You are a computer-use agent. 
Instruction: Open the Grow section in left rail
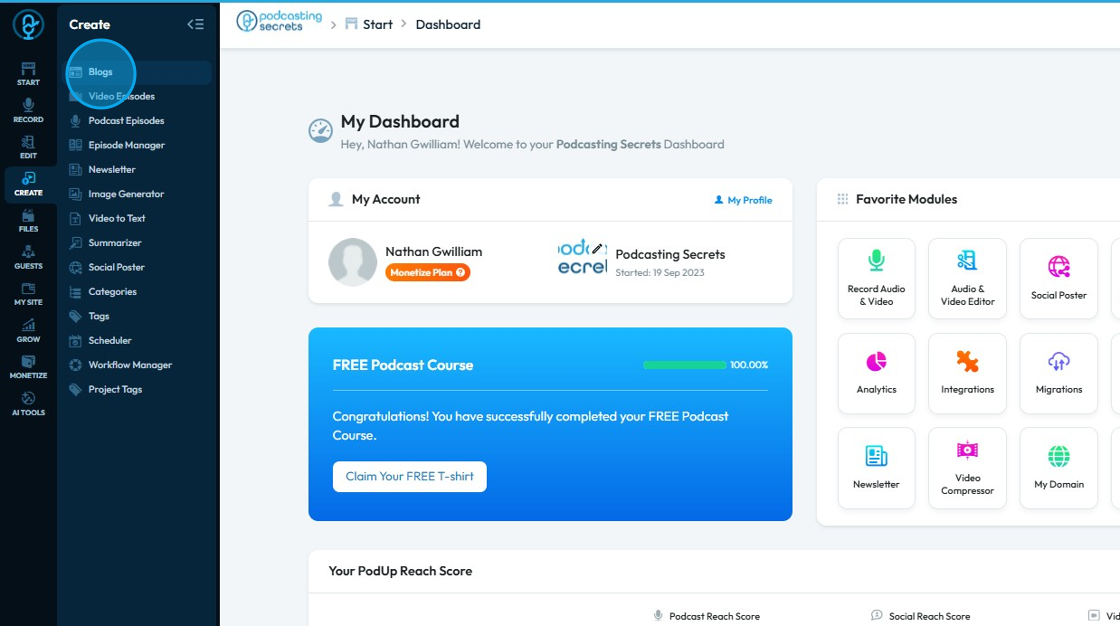[28, 331]
